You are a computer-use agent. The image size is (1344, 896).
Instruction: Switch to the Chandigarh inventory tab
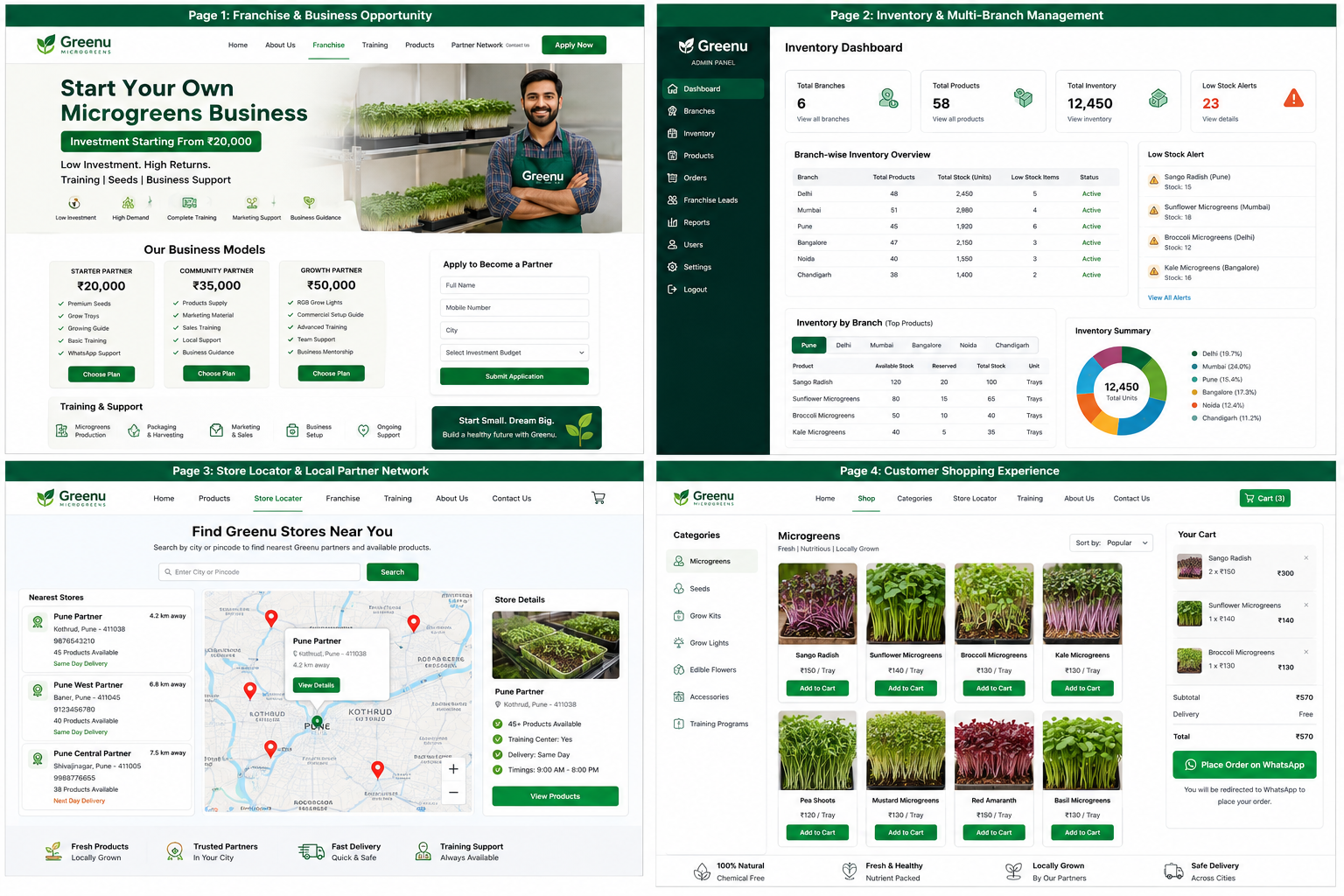pyautogui.click(x=1012, y=345)
